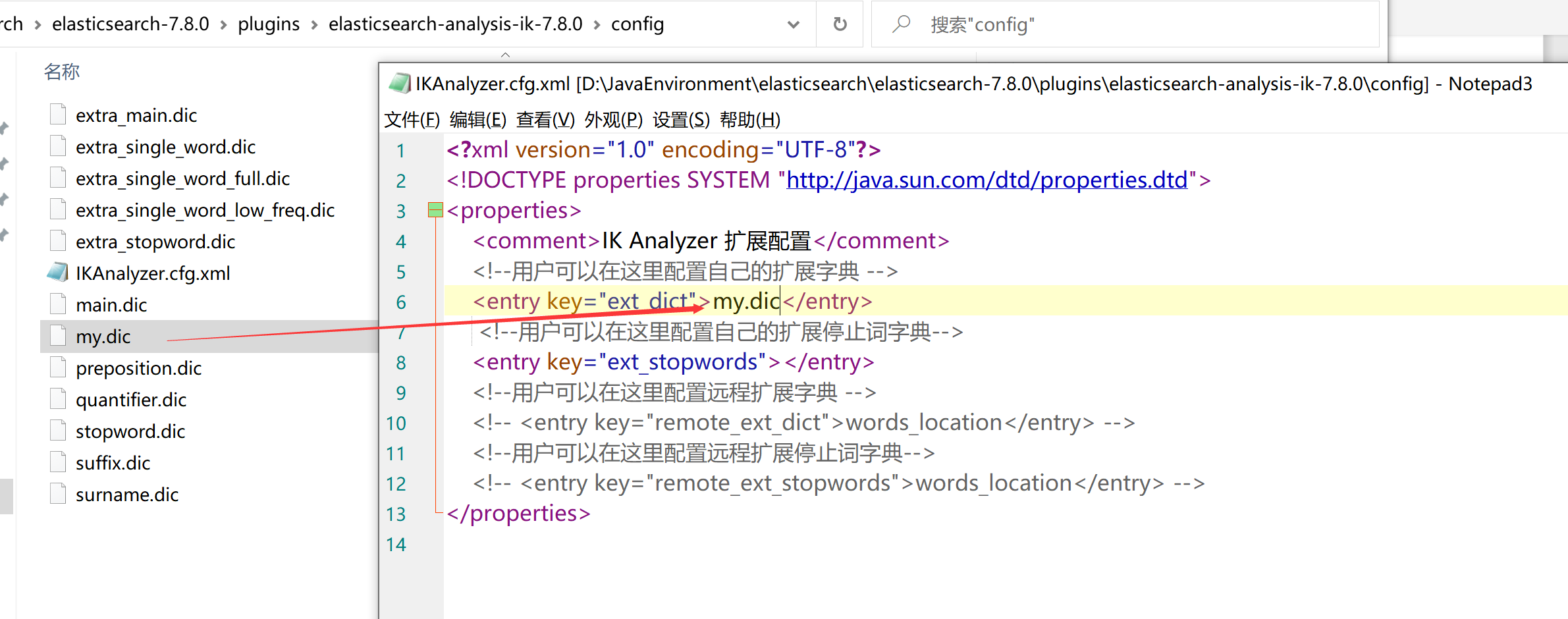Click line number 14 in the editor margin
Screen dimensions: 1568x619
[396, 545]
